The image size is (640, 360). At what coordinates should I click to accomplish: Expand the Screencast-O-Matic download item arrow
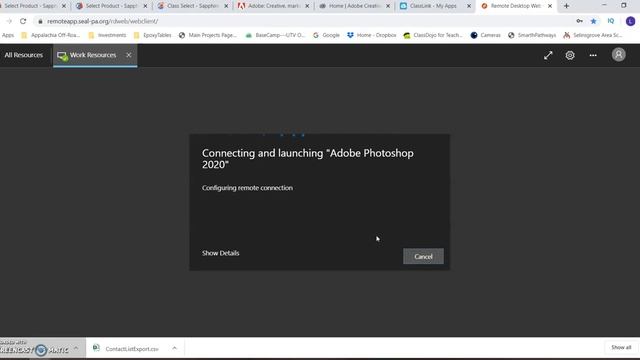[76, 348]
